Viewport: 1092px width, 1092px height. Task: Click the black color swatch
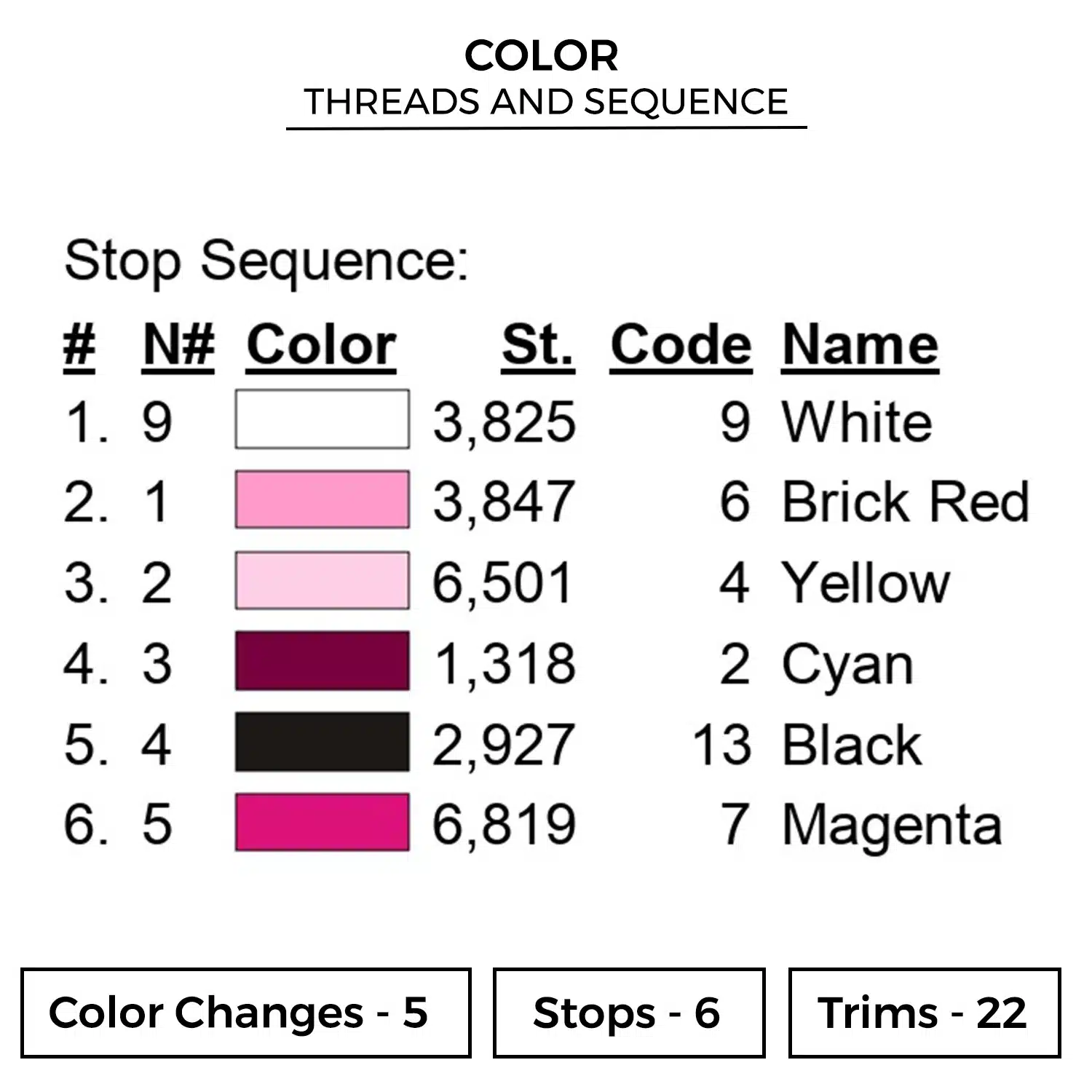pyautogui.click(x=322, y=742)
